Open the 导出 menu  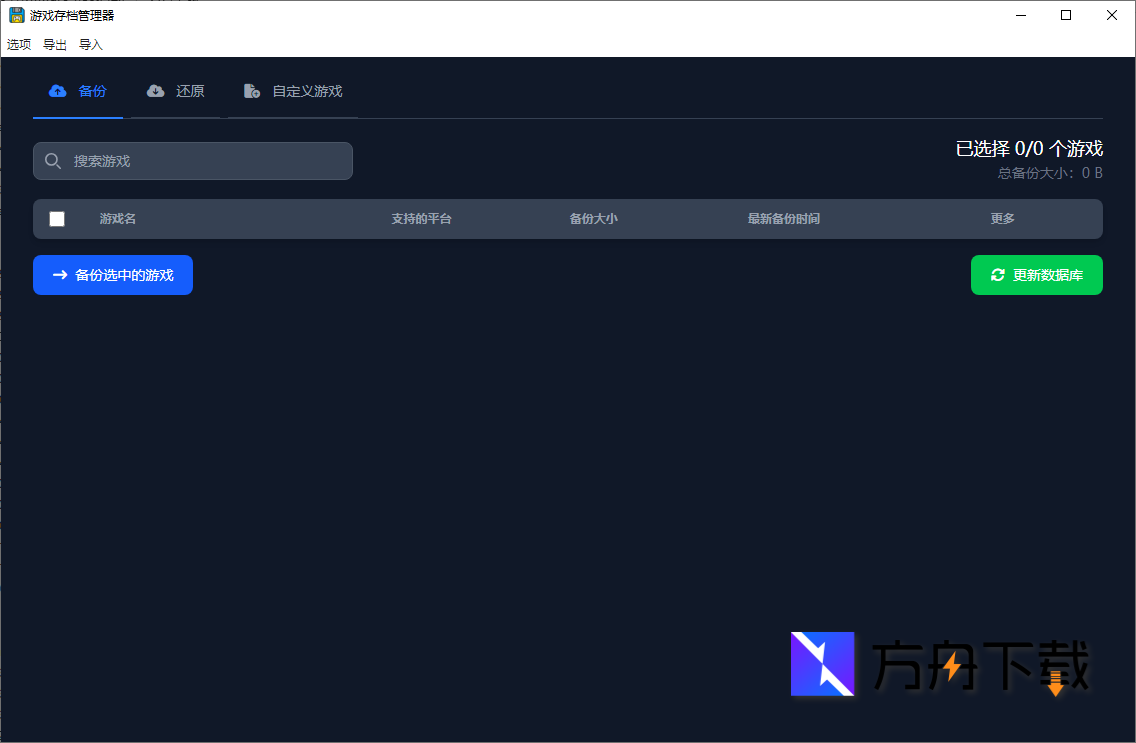pos(54,44)
